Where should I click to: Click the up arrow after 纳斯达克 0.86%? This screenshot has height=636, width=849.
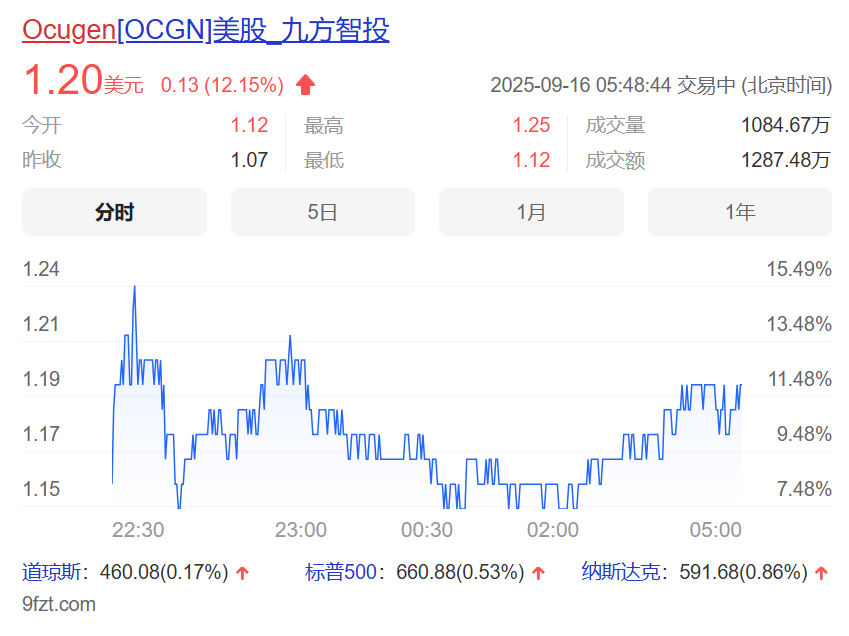click(821, 573)
